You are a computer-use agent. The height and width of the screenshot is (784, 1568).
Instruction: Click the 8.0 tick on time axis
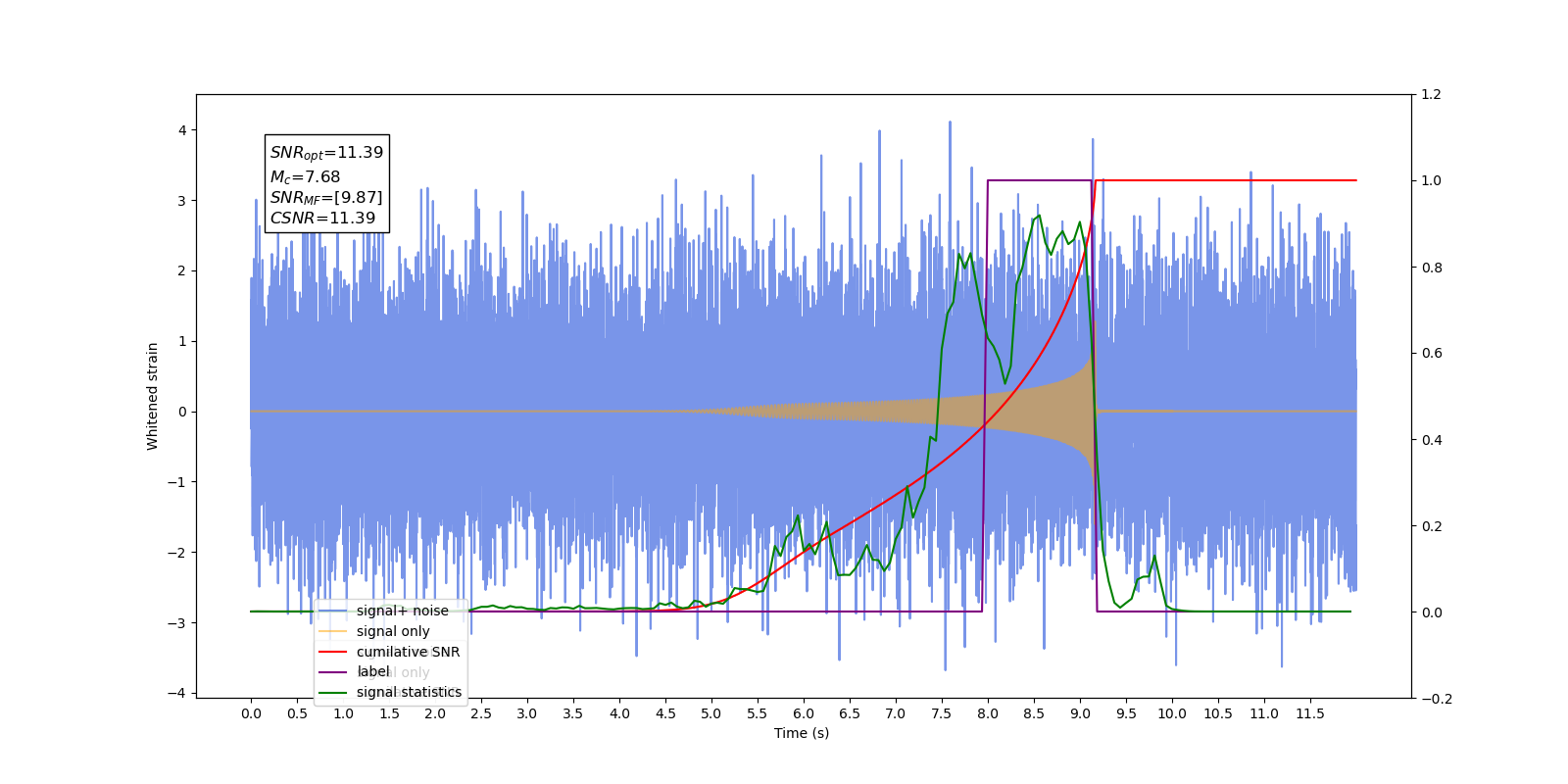pos(988,713)
